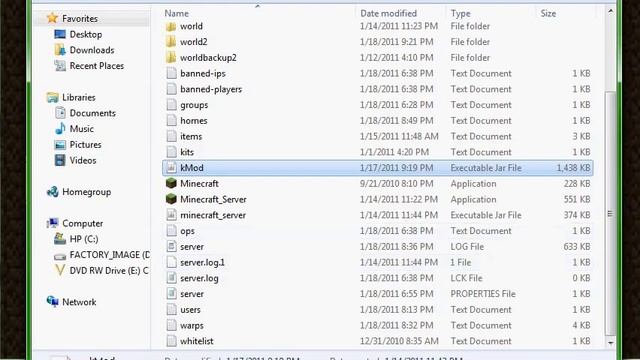640x360 pixels.
Task: Go to Recent Places
Action: point(97,66)
